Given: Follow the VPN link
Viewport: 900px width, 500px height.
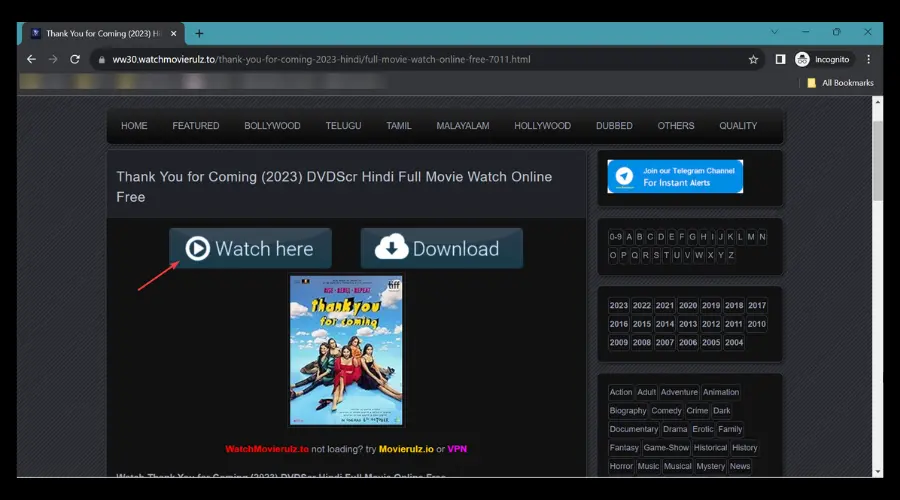Looking at the screenshot, I should click(x=457, y=449).
